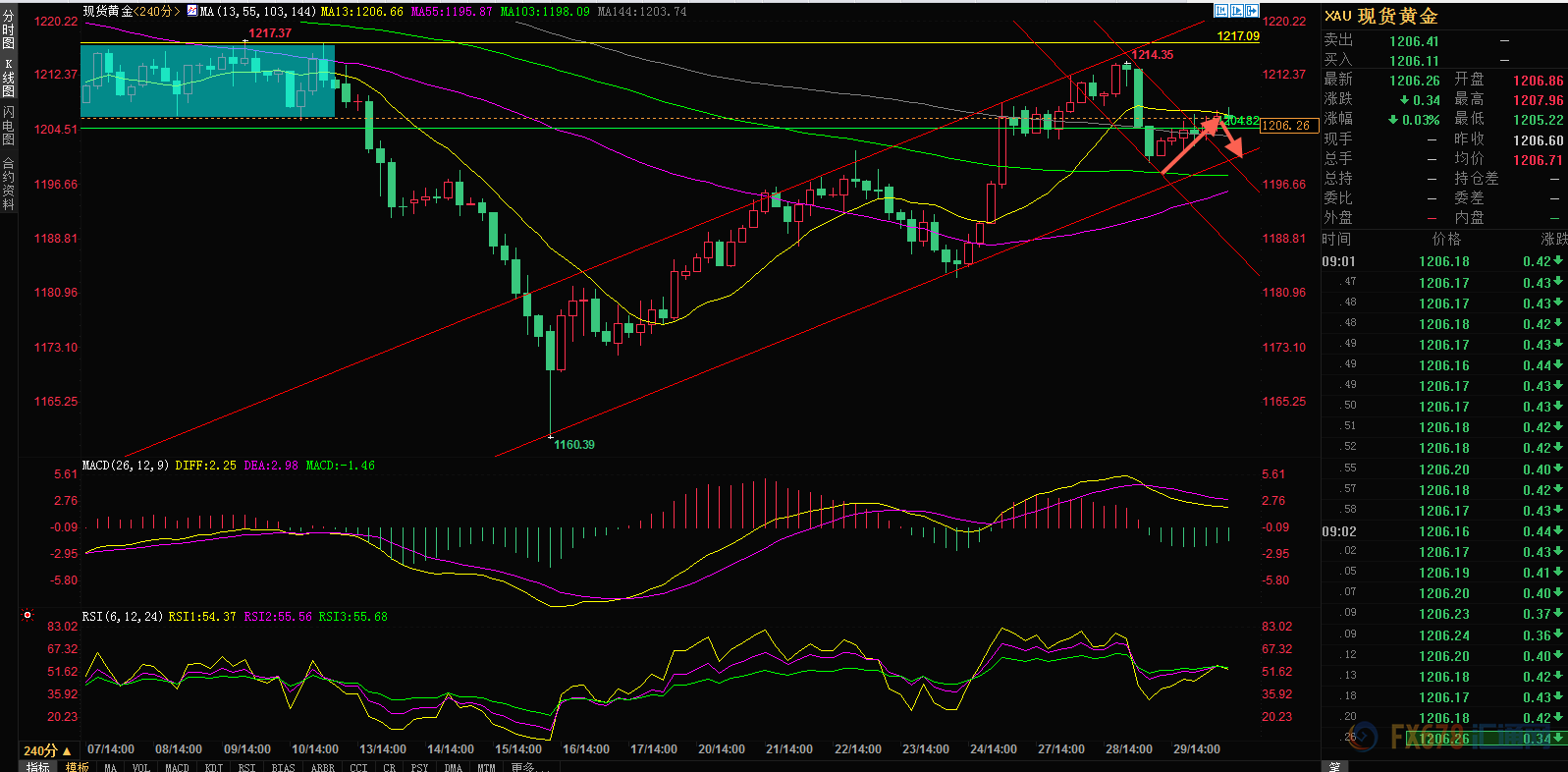Select the MACD indicator tab
Screen dimensions: 1568x772
(x=177, y=767)
